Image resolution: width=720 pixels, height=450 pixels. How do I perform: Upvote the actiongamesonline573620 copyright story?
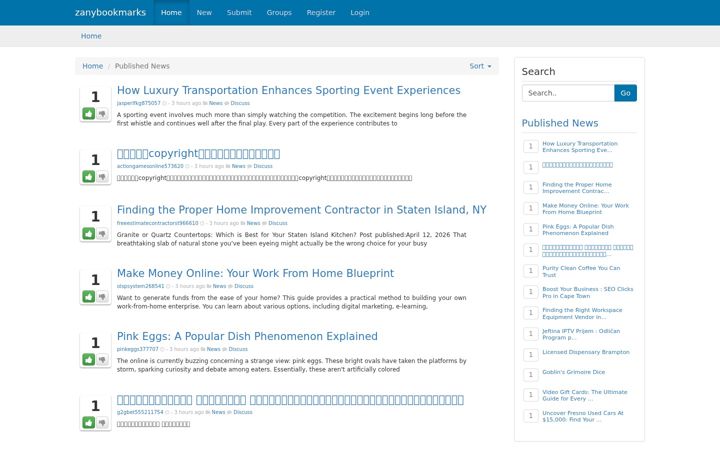[x=89, y=177]
